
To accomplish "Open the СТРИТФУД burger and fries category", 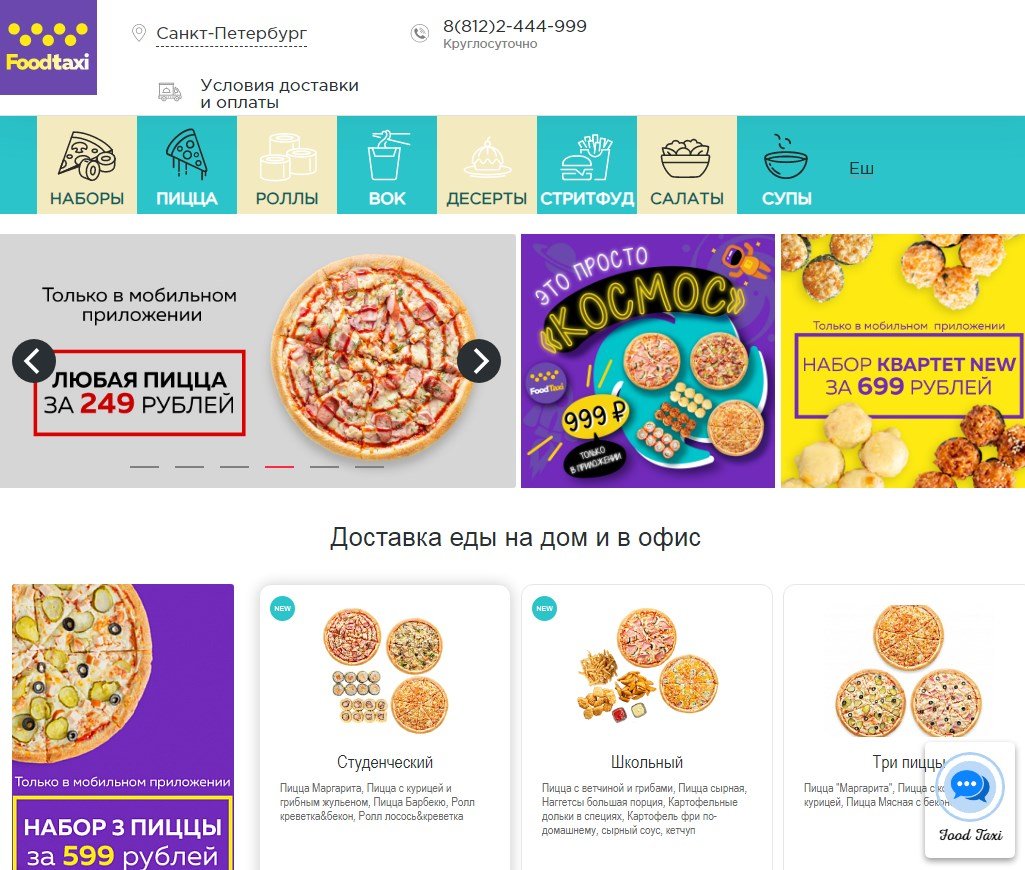I will [x=587, y=165].
